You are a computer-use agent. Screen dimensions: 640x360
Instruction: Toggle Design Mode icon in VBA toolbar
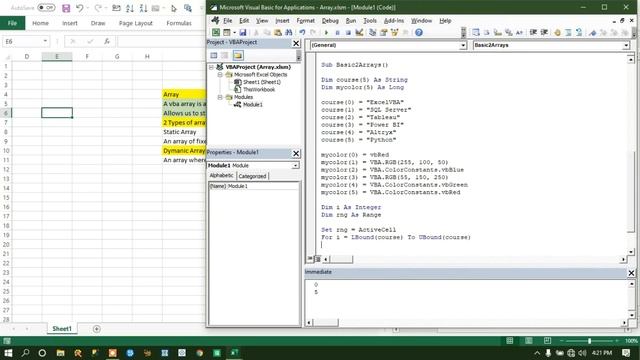[x=359, y=33]
